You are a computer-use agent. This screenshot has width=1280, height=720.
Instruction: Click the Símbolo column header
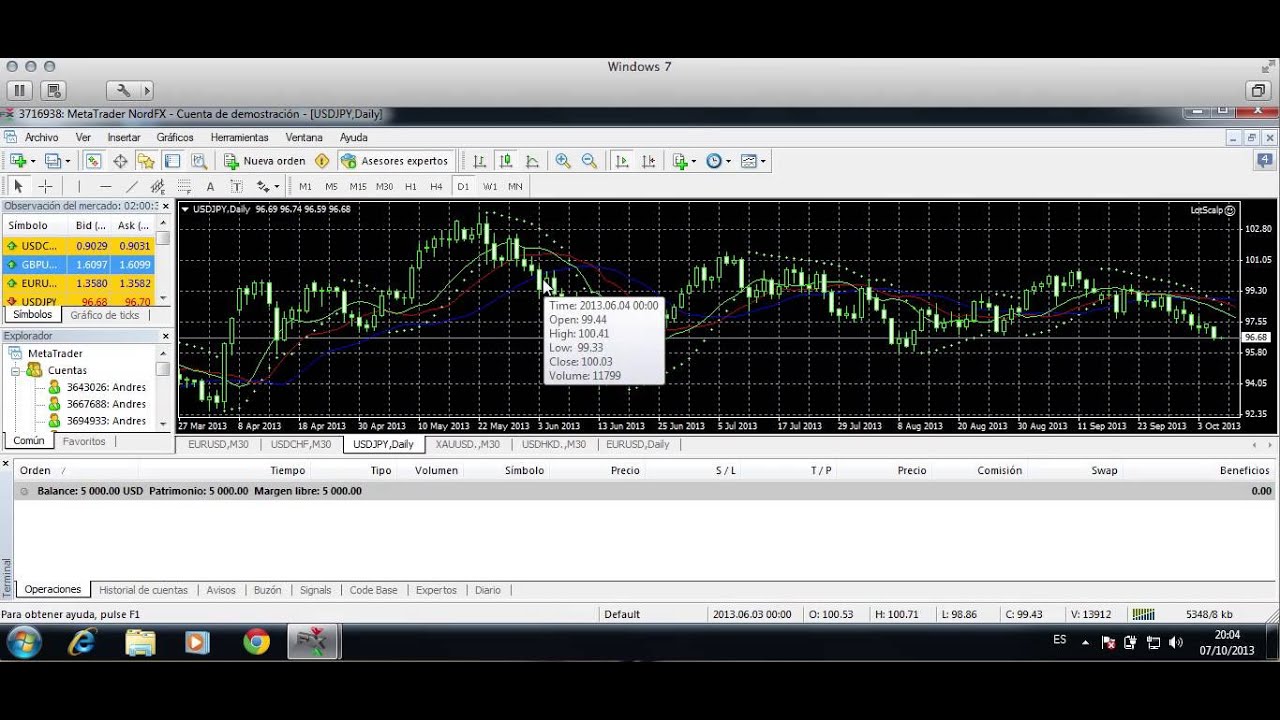pyautogui.click(x=28, y=226)
